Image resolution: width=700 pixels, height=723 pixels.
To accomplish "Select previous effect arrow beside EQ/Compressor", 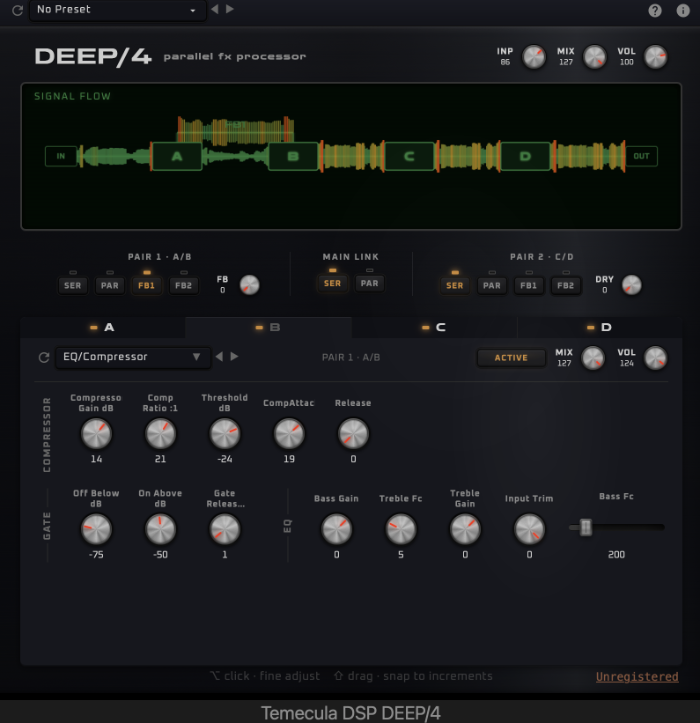I will [219, 356].
